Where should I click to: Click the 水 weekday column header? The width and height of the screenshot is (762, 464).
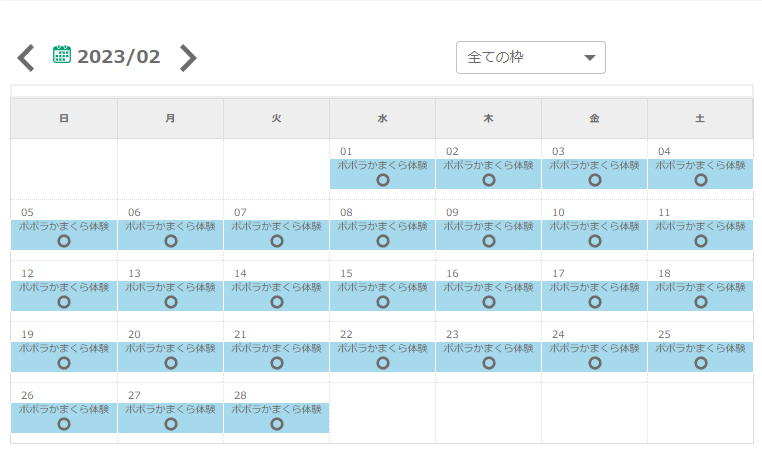[x=382, y=118]
